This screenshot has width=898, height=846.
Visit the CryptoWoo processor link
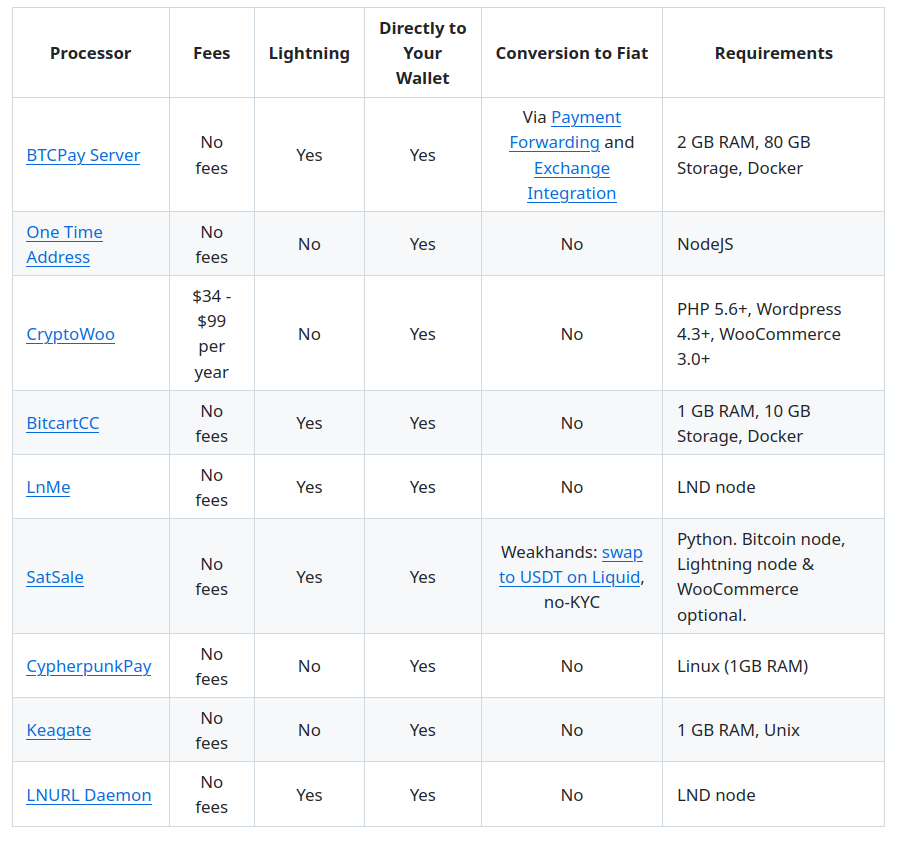tap(70, 334)
